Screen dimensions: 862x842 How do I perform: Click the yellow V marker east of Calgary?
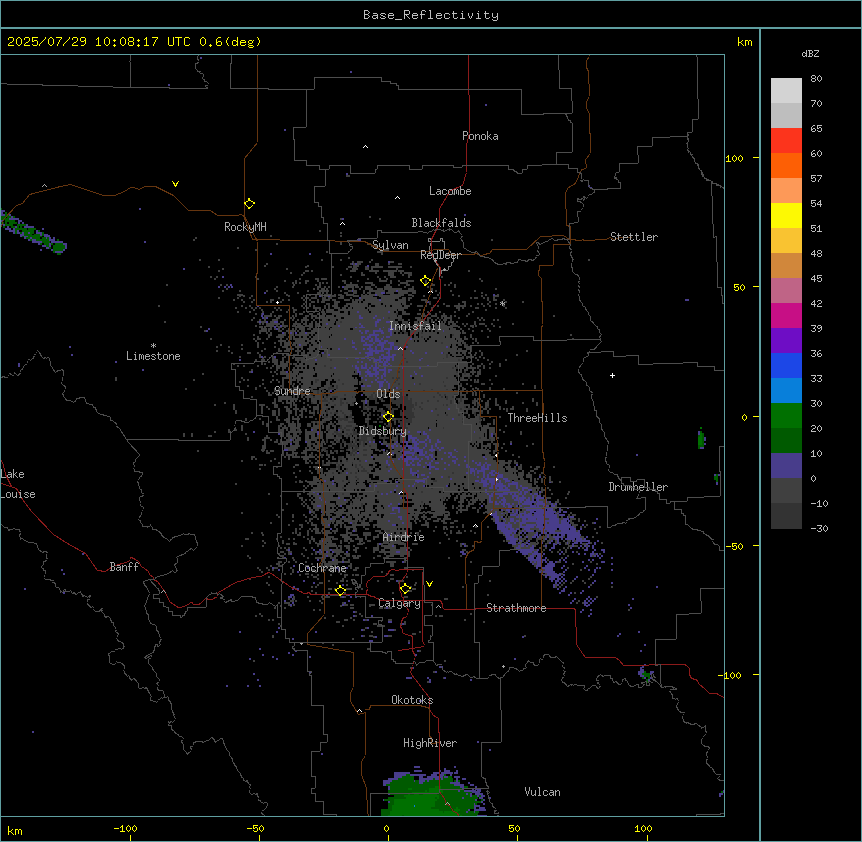(429, 584)
